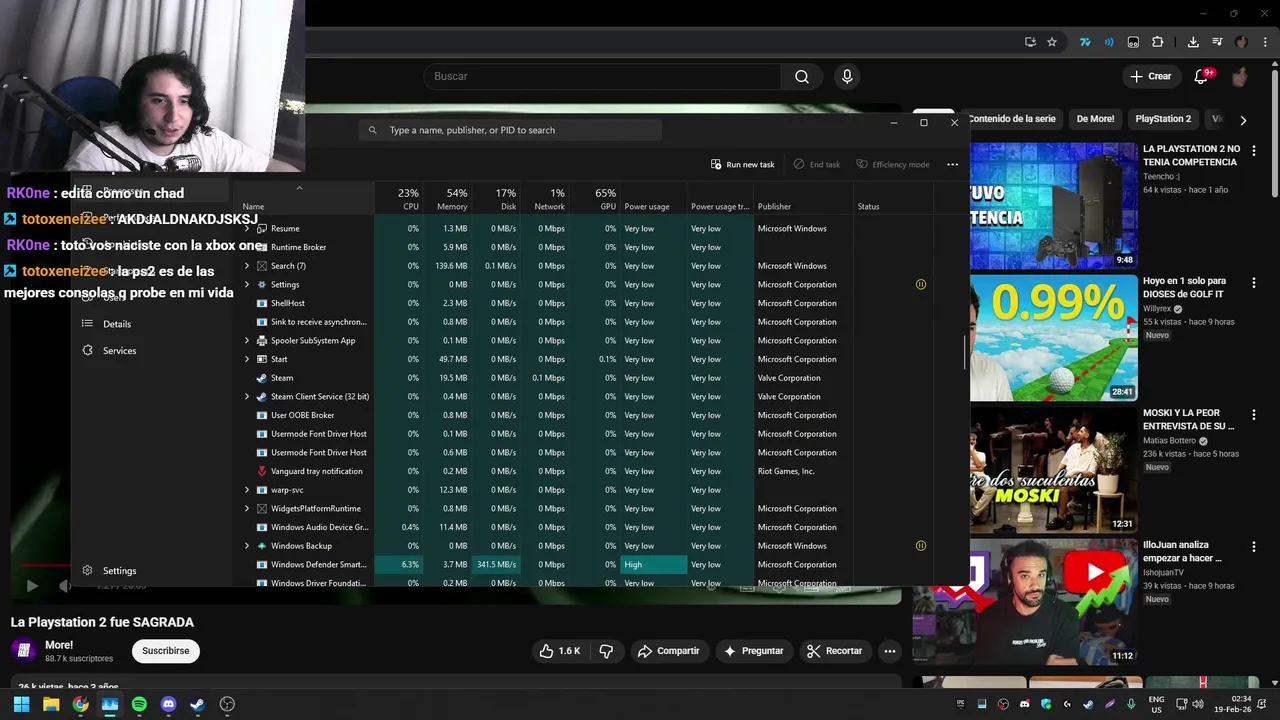1280x720 pixels.
Task: Expand the warp-svc process row
Action: 247,490
